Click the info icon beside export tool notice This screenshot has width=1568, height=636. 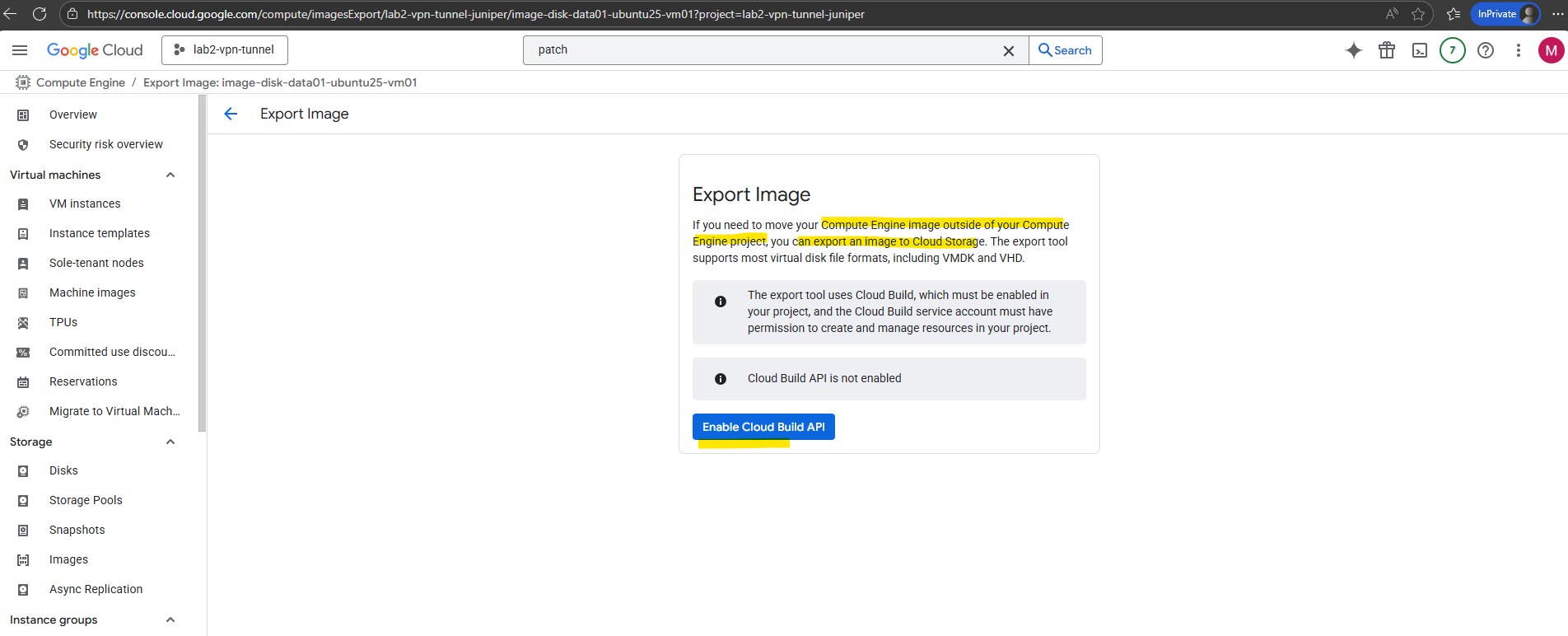tap(721, 302)
